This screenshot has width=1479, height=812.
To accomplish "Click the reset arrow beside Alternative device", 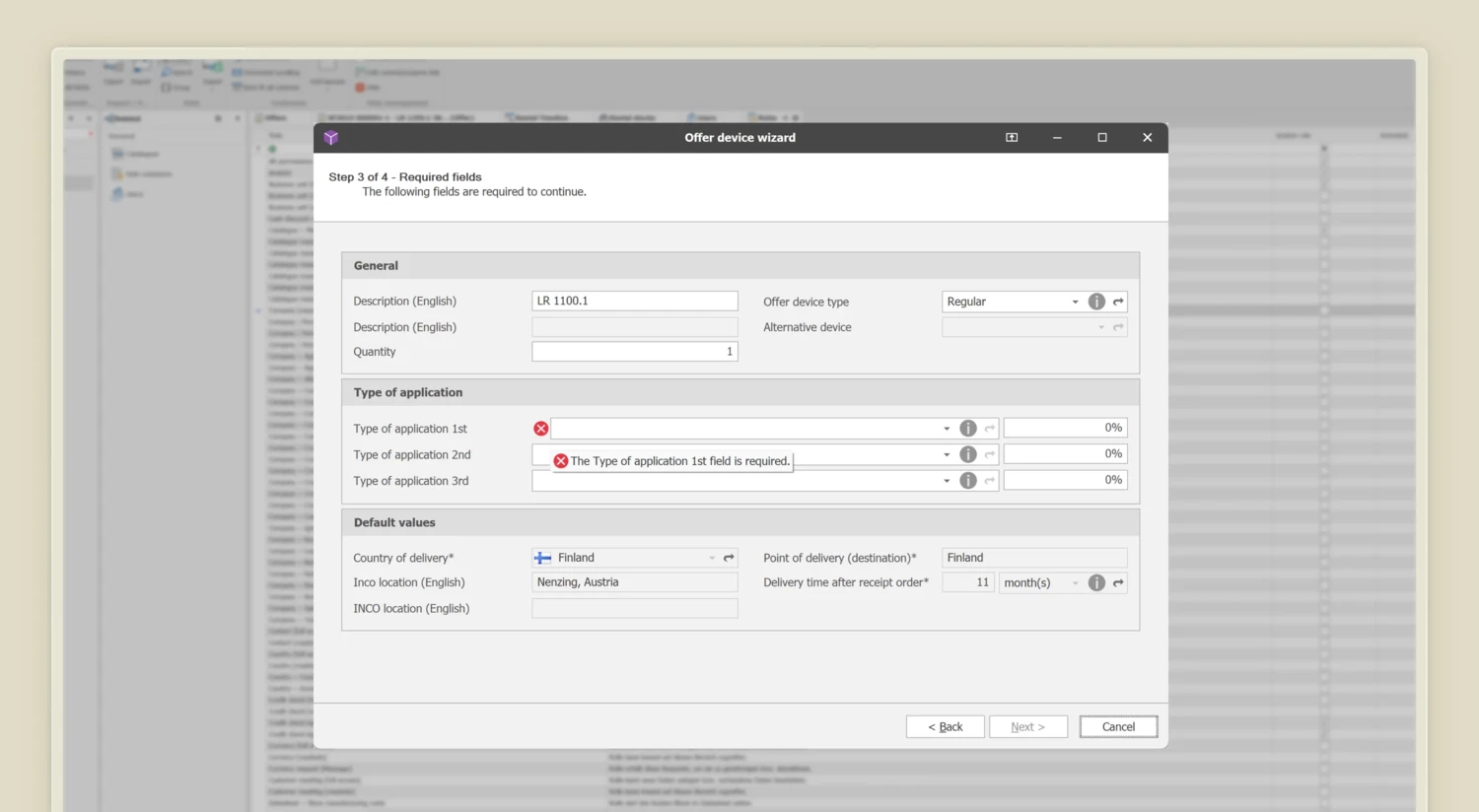I will [1118, 327].
